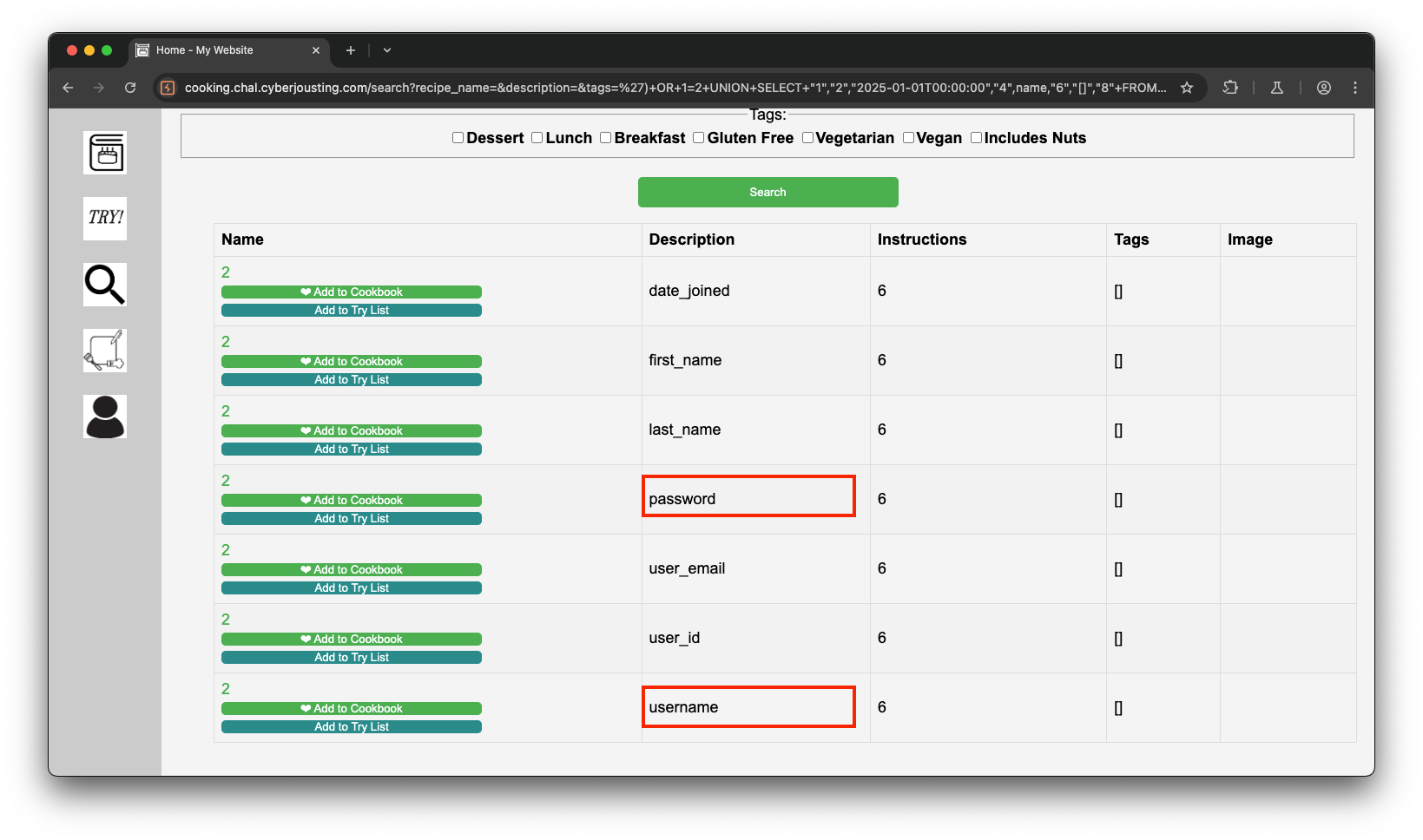Add to Cookbook in the date_joined row
This screenshot has height=840, width=1423.
[352, 292]
